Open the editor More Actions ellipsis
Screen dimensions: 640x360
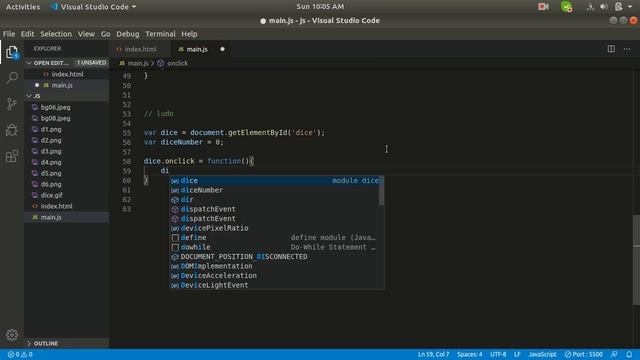[x=627, y=49]
